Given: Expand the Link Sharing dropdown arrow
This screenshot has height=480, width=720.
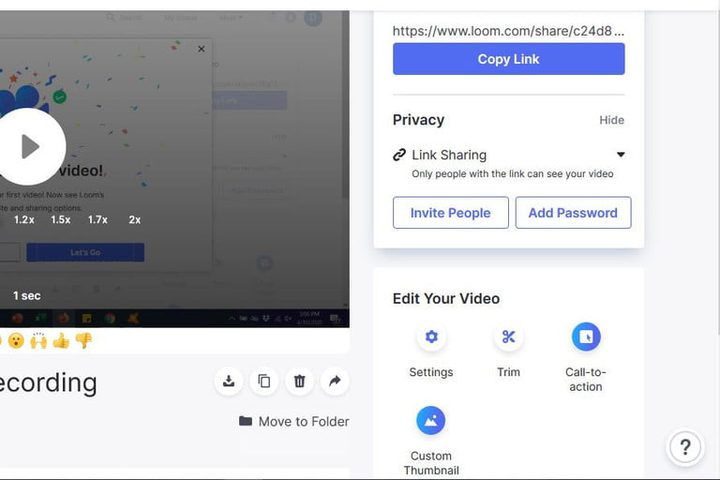Looking at the screenshot, I should (620, 154).
